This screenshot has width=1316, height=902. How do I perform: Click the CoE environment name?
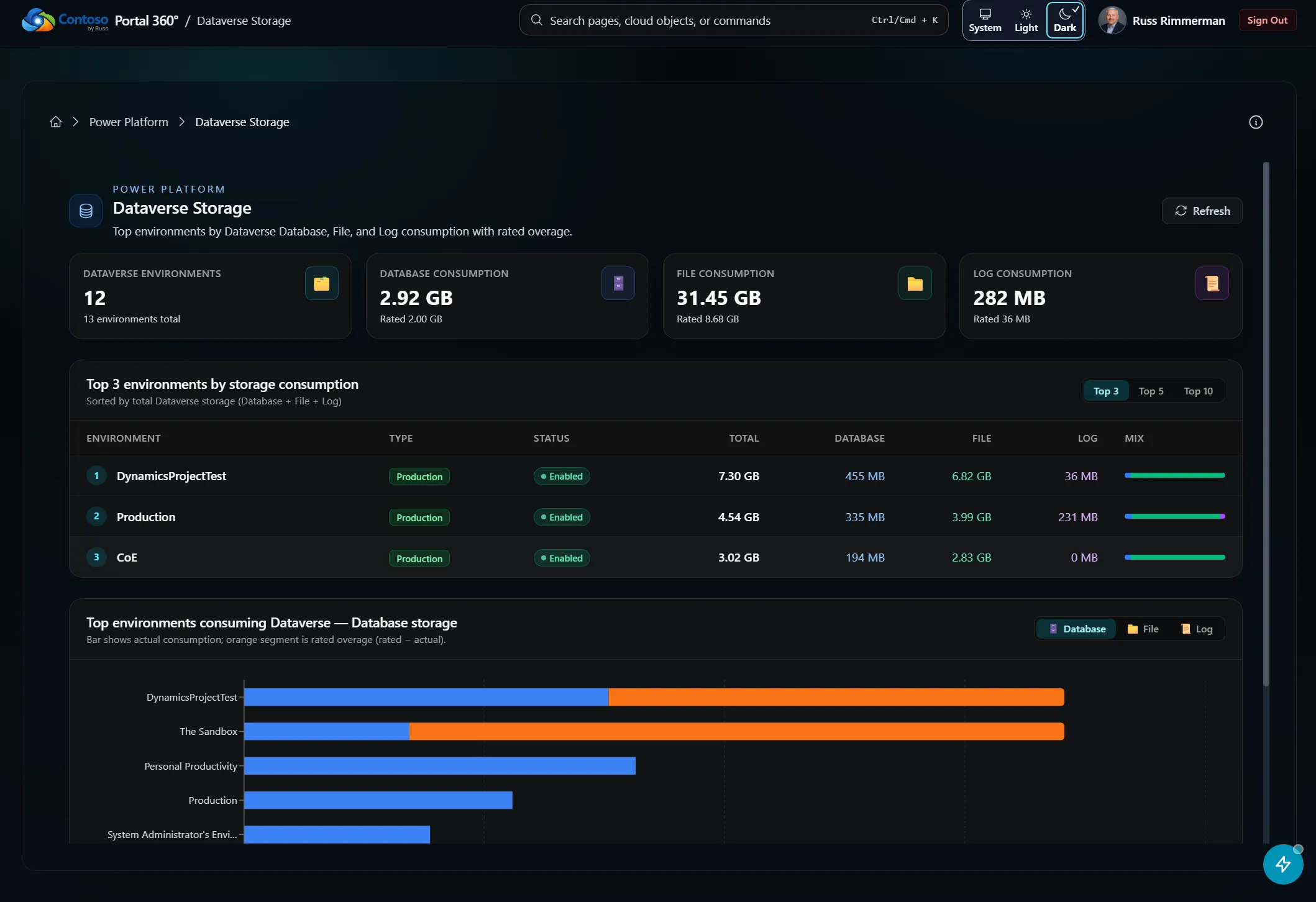pyautogui.click(x=127, y=557)
